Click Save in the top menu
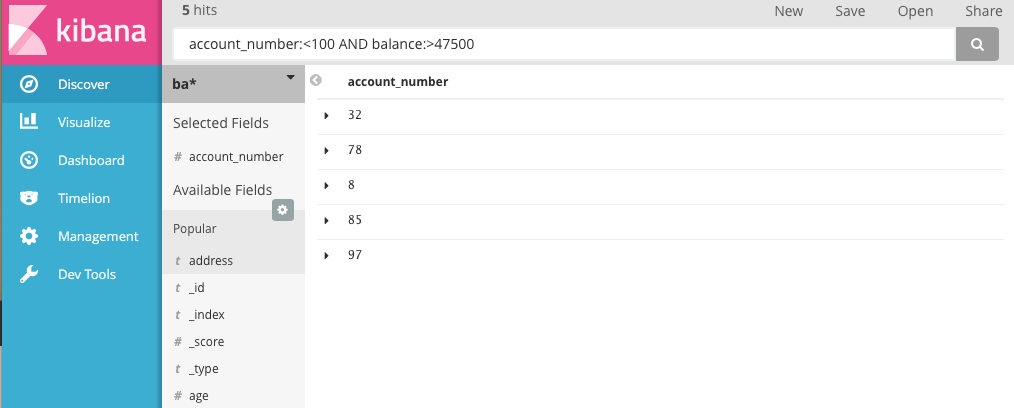This screenshot has height=408, width=1014. tap(850, 11)
